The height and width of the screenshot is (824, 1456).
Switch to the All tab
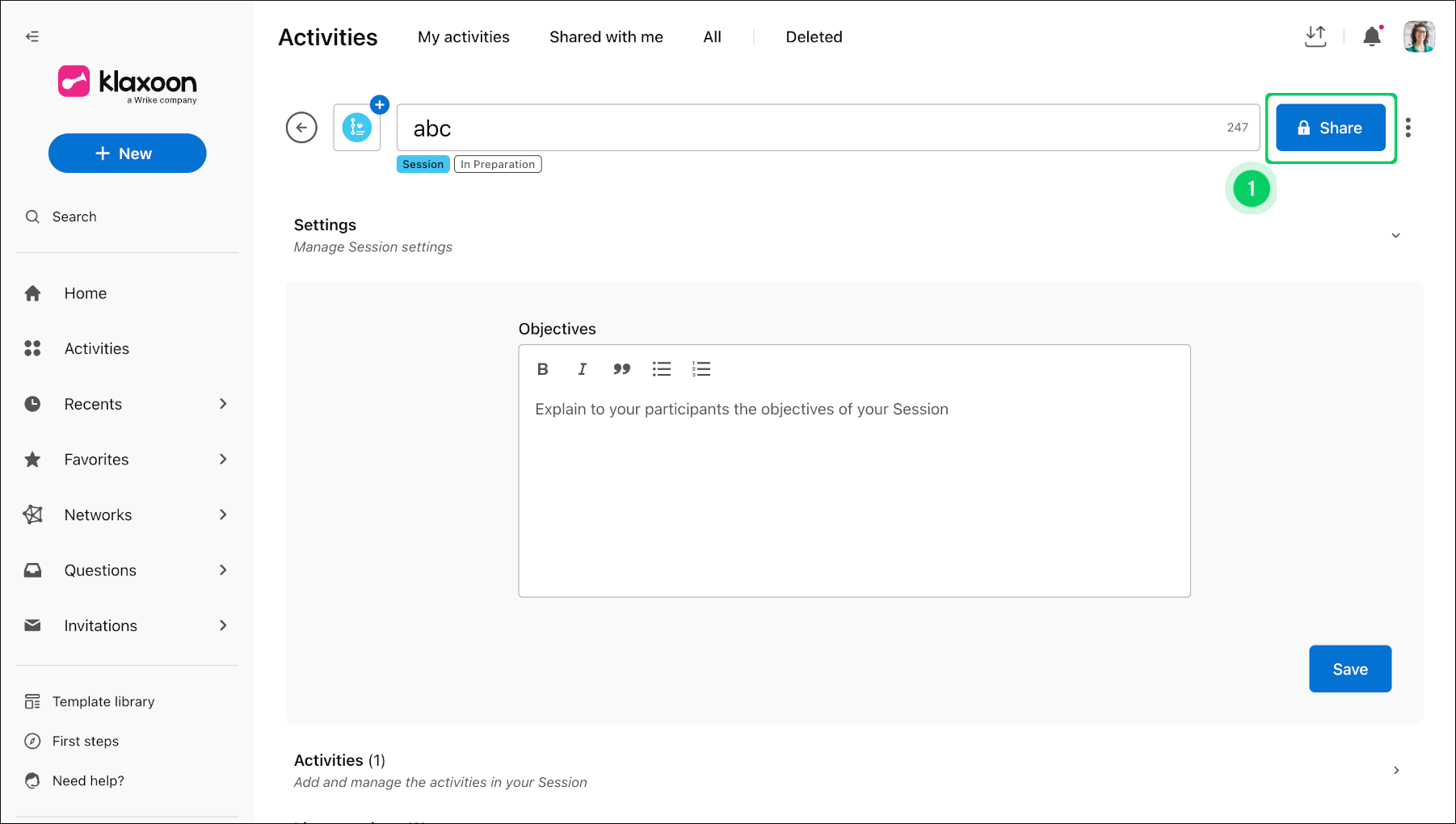tap(712, 37)
